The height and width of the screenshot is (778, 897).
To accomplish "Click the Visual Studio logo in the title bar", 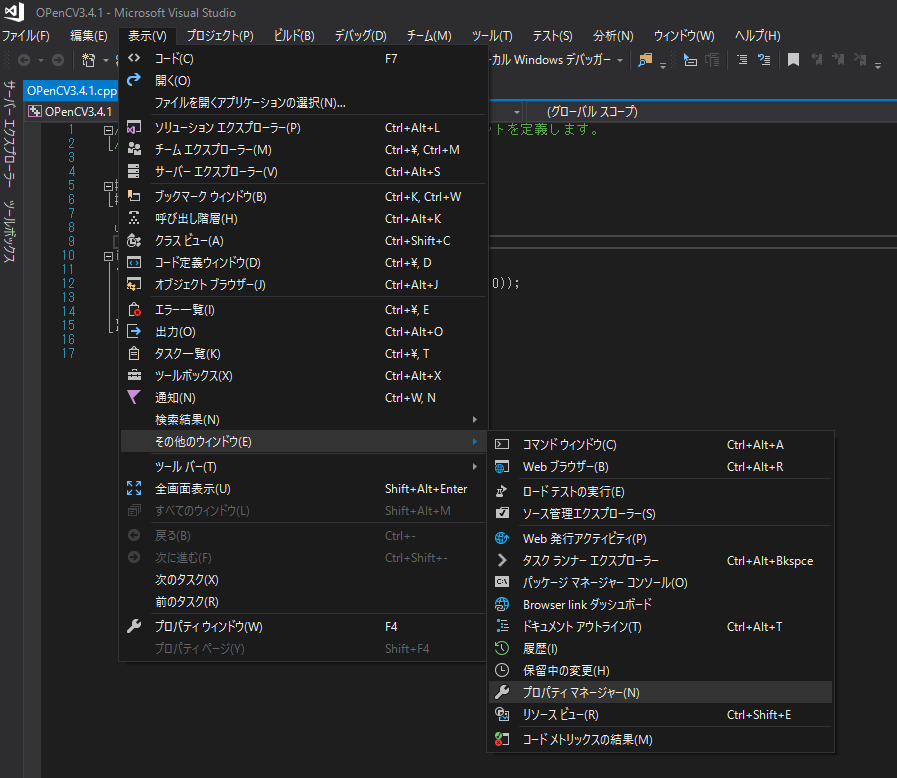I will [13, 13].
